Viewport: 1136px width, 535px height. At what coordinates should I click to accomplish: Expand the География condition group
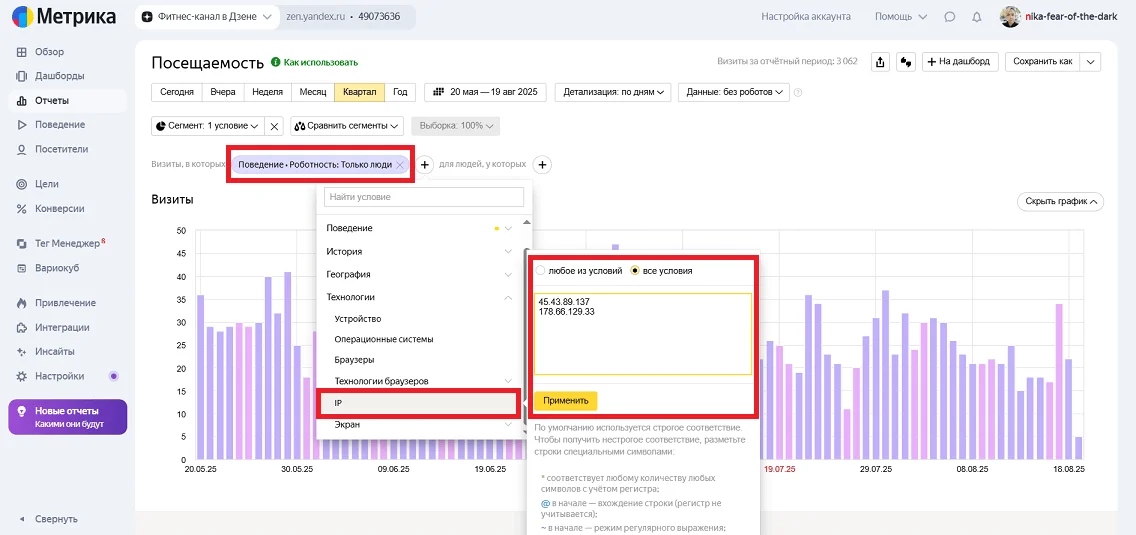coord(420,274)
